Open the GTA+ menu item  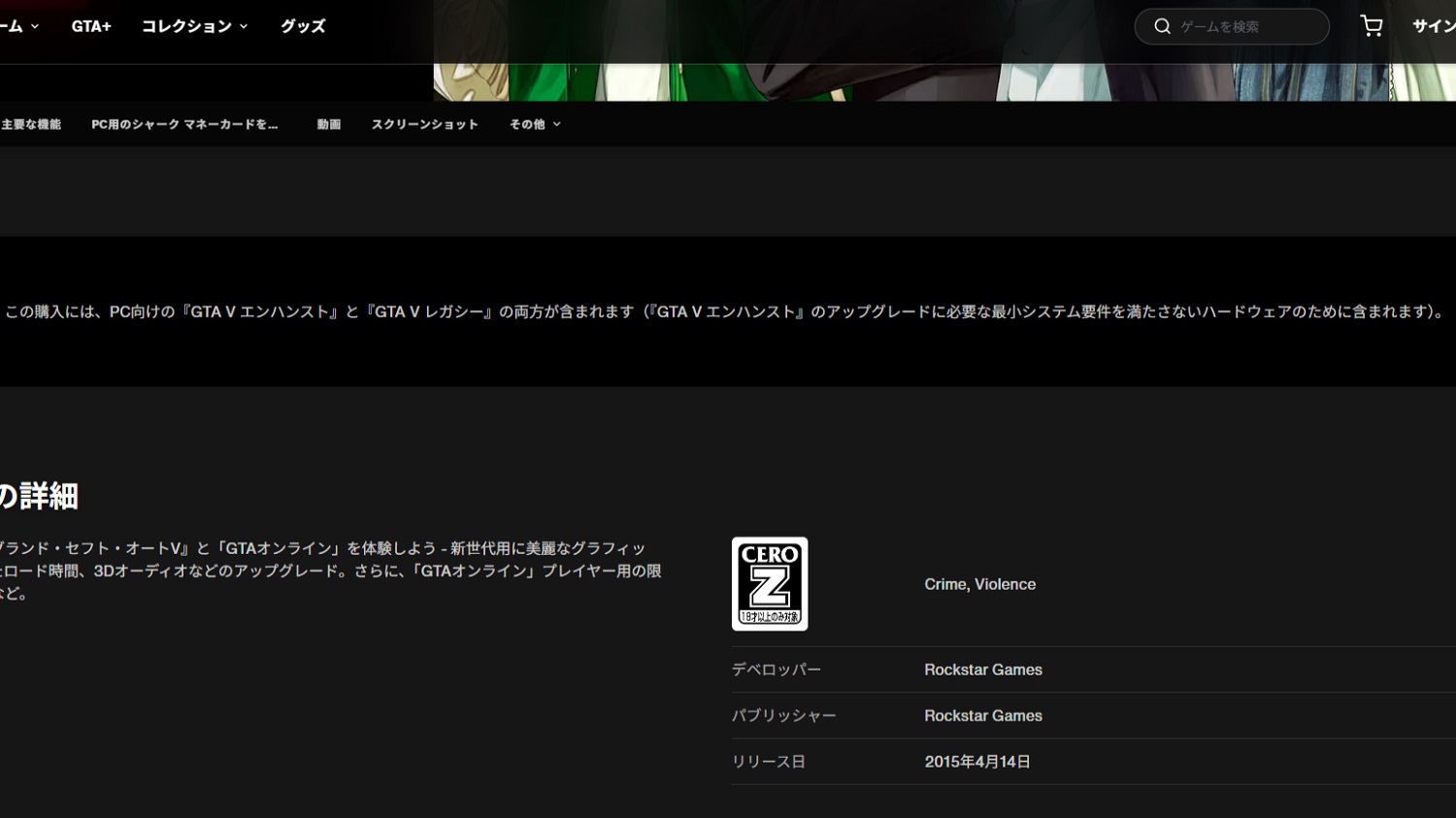tap(91, 26)
